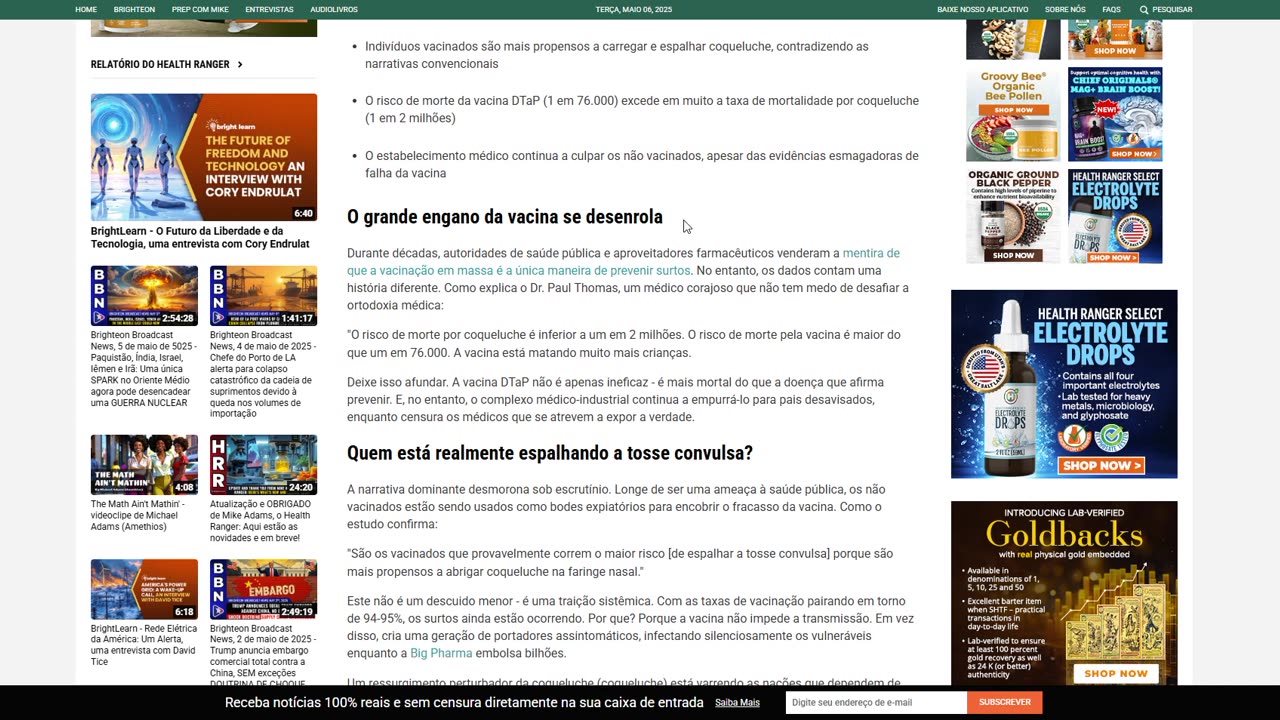This screenshot has height=720, width=1280.
Task: Open the FAQS page
Action: pyautogui.click(x=1111, y=9)
